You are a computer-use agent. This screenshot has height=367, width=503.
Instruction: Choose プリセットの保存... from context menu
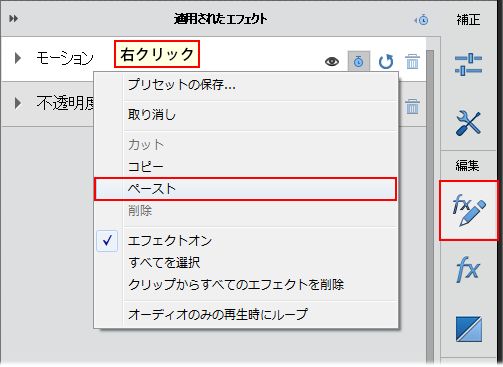246,85
